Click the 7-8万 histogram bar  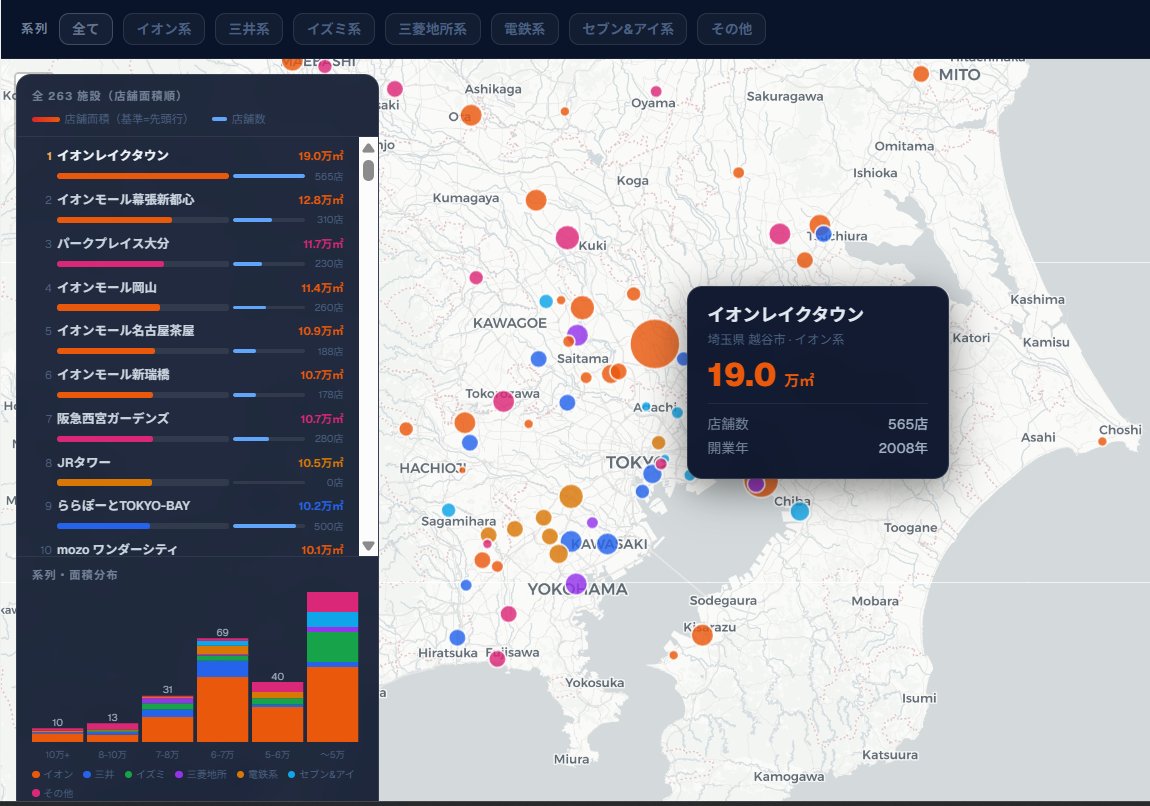pos(167,719)
